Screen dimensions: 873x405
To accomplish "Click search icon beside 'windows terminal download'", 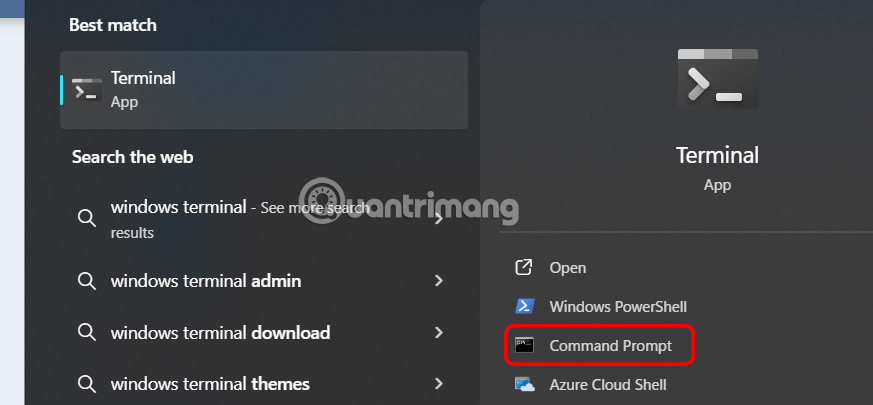I will 87,332.
